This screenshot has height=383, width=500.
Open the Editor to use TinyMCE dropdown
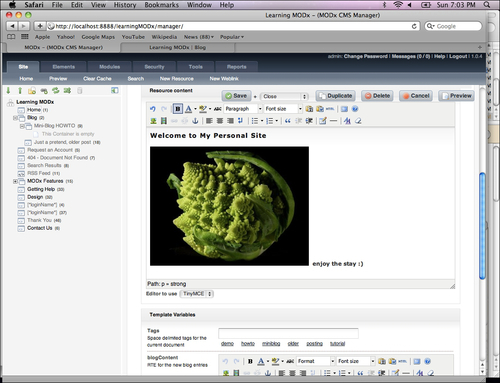[196, 294]
